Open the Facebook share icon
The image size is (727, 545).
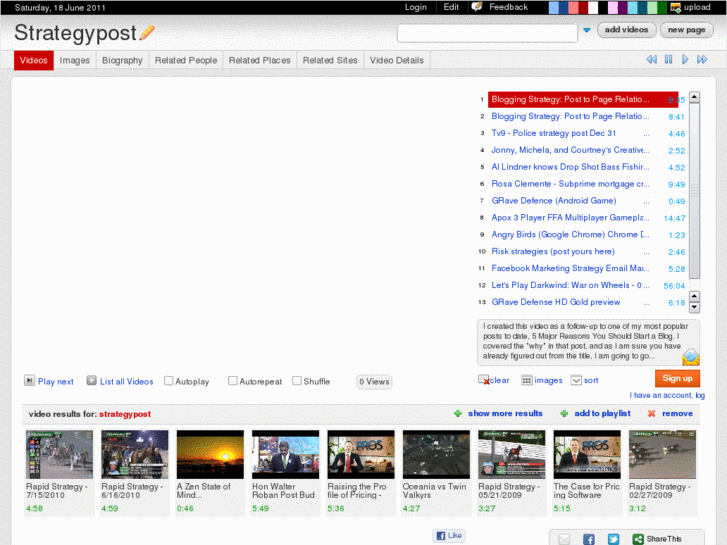point(588,539)
